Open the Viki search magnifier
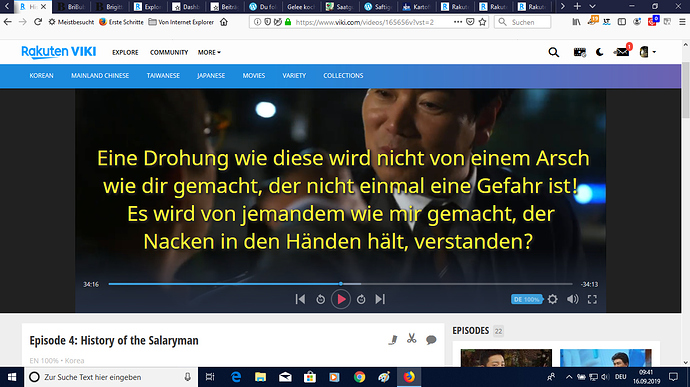Viewport: 690px width, 387px height. tap(554, 52)
